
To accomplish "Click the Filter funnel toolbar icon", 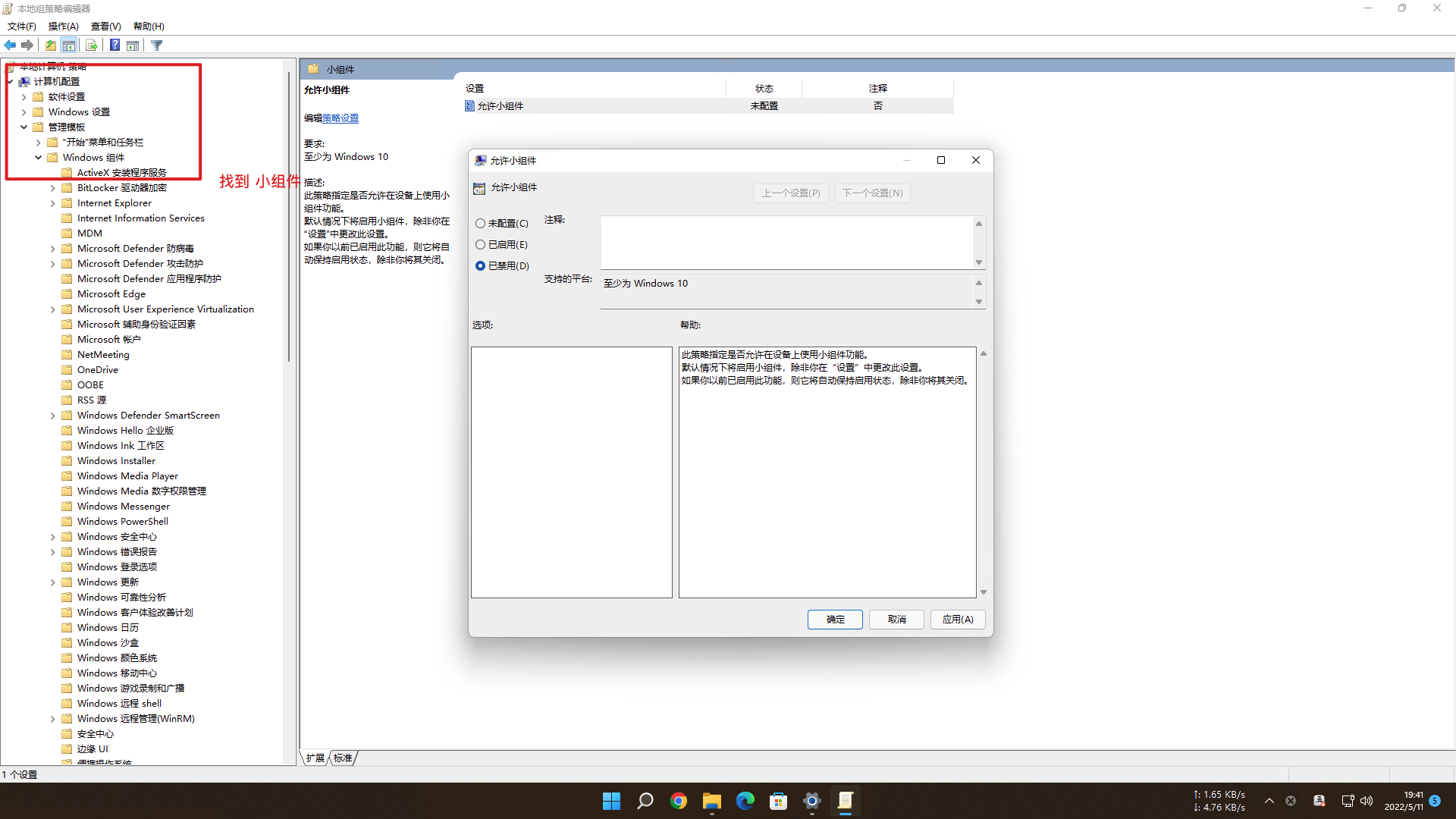I will click(157, 45).
